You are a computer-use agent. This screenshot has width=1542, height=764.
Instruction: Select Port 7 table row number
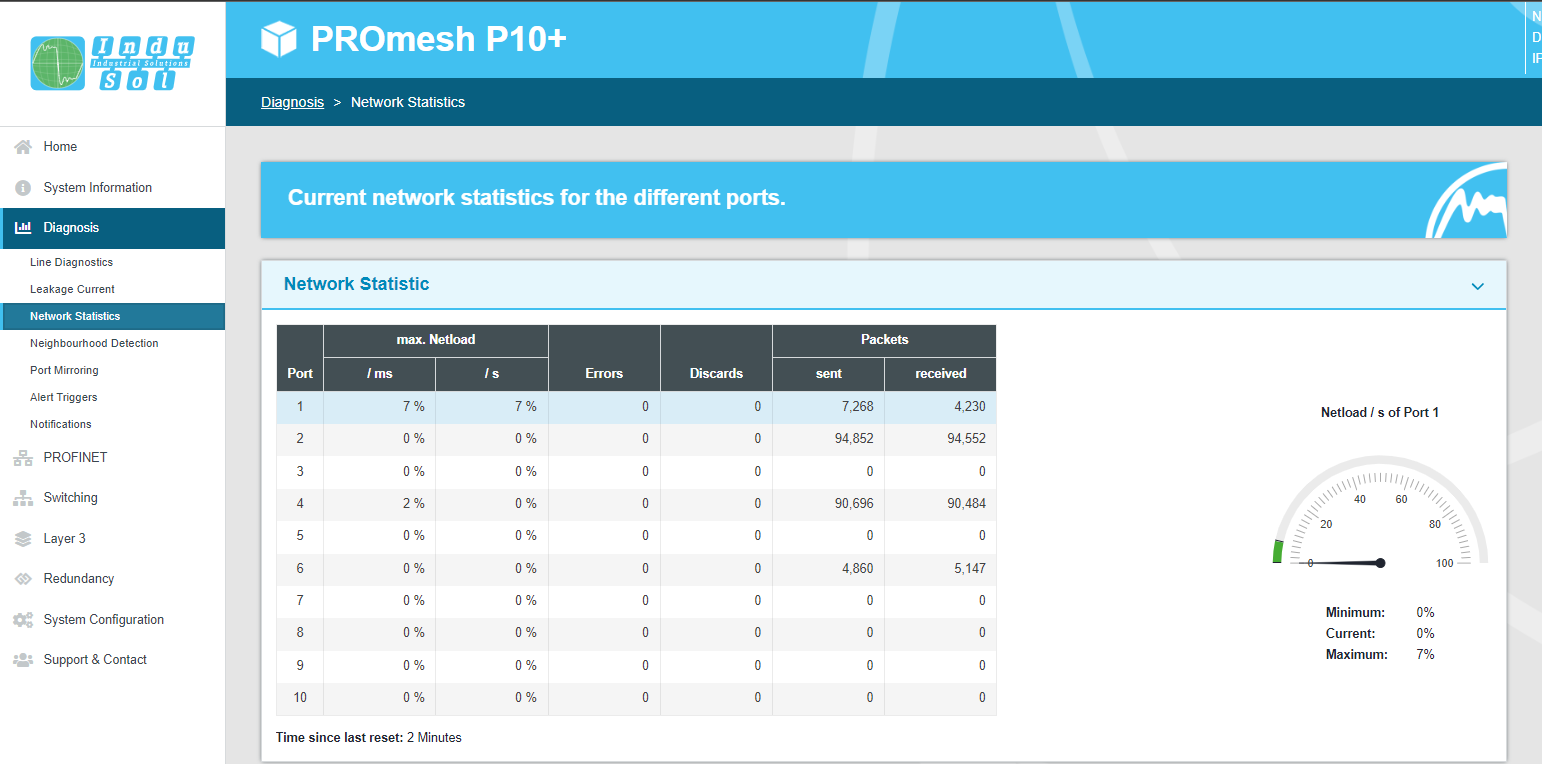(x=299, y=600)
